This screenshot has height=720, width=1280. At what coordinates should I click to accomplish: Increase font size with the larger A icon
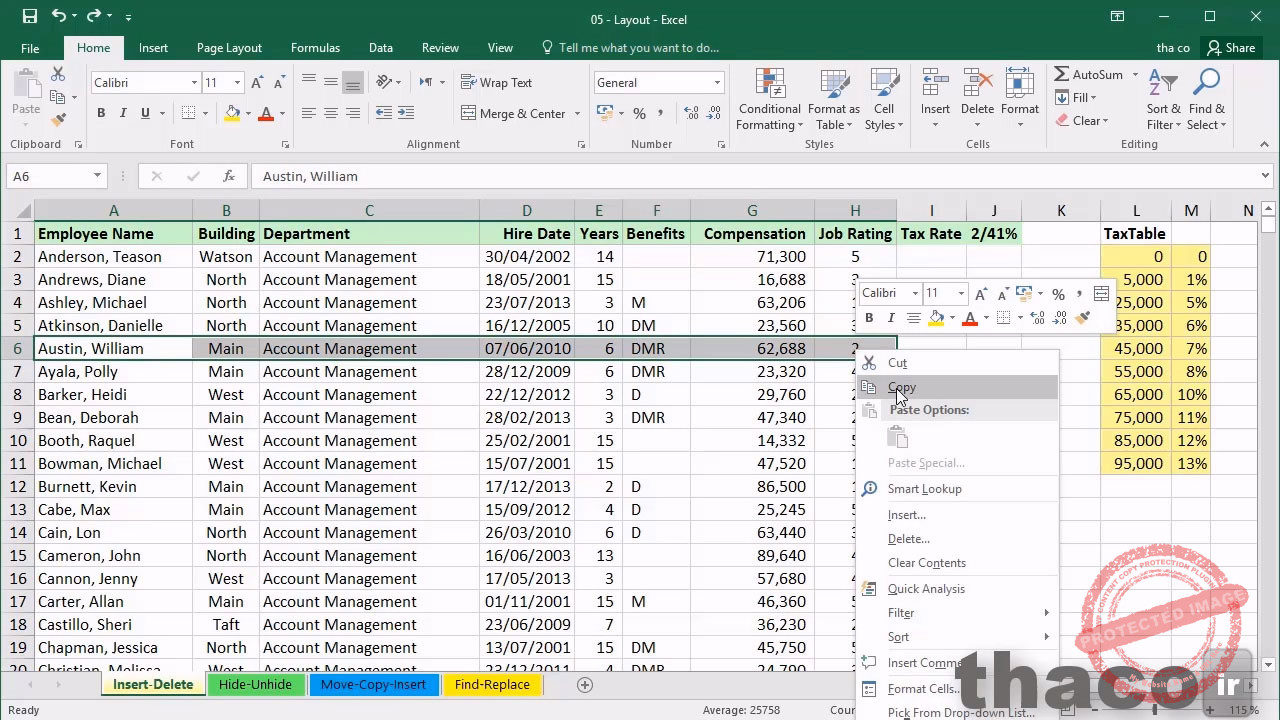pos(257,83)
